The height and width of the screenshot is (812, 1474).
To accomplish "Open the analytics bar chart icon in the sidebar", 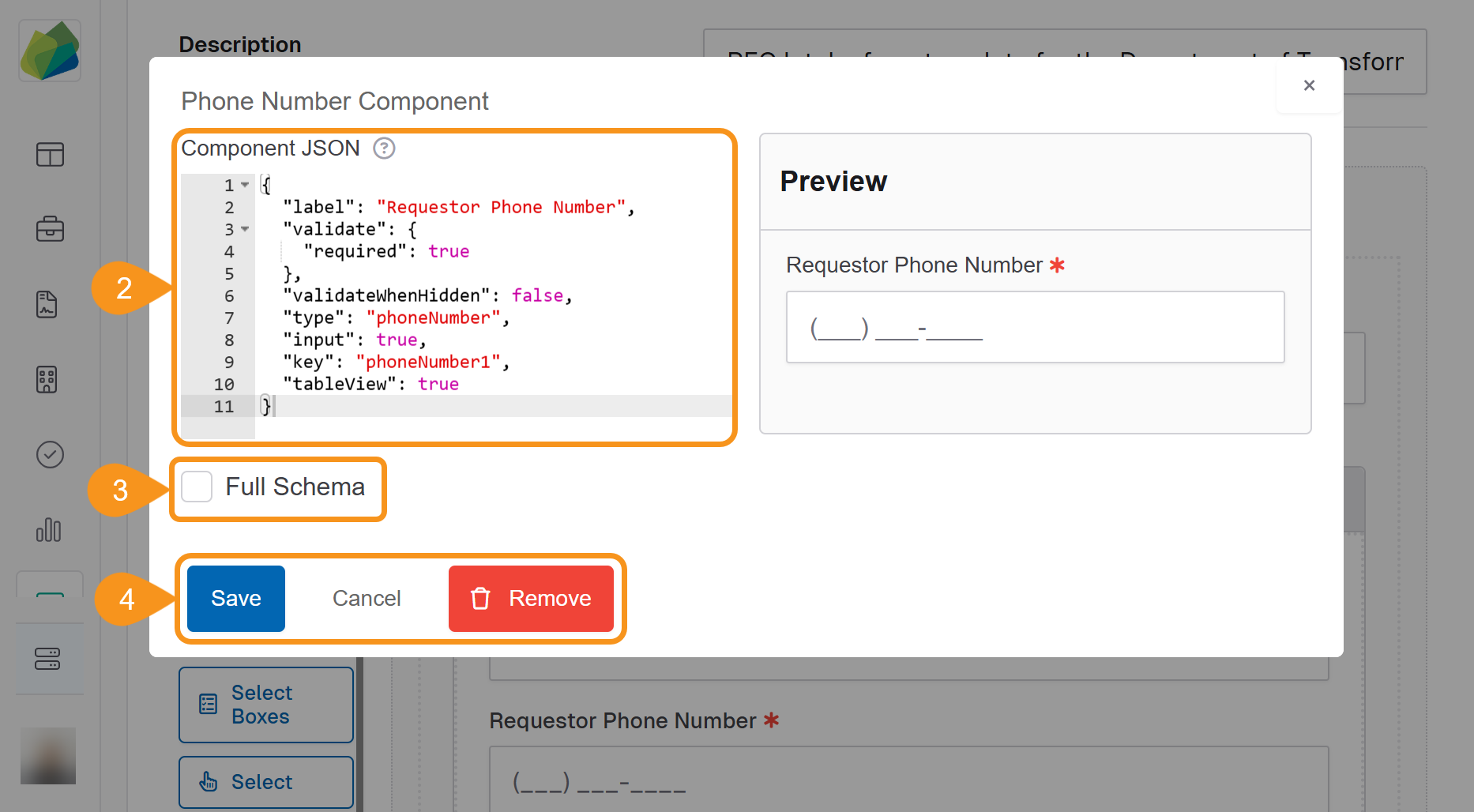I will point(49,531).
